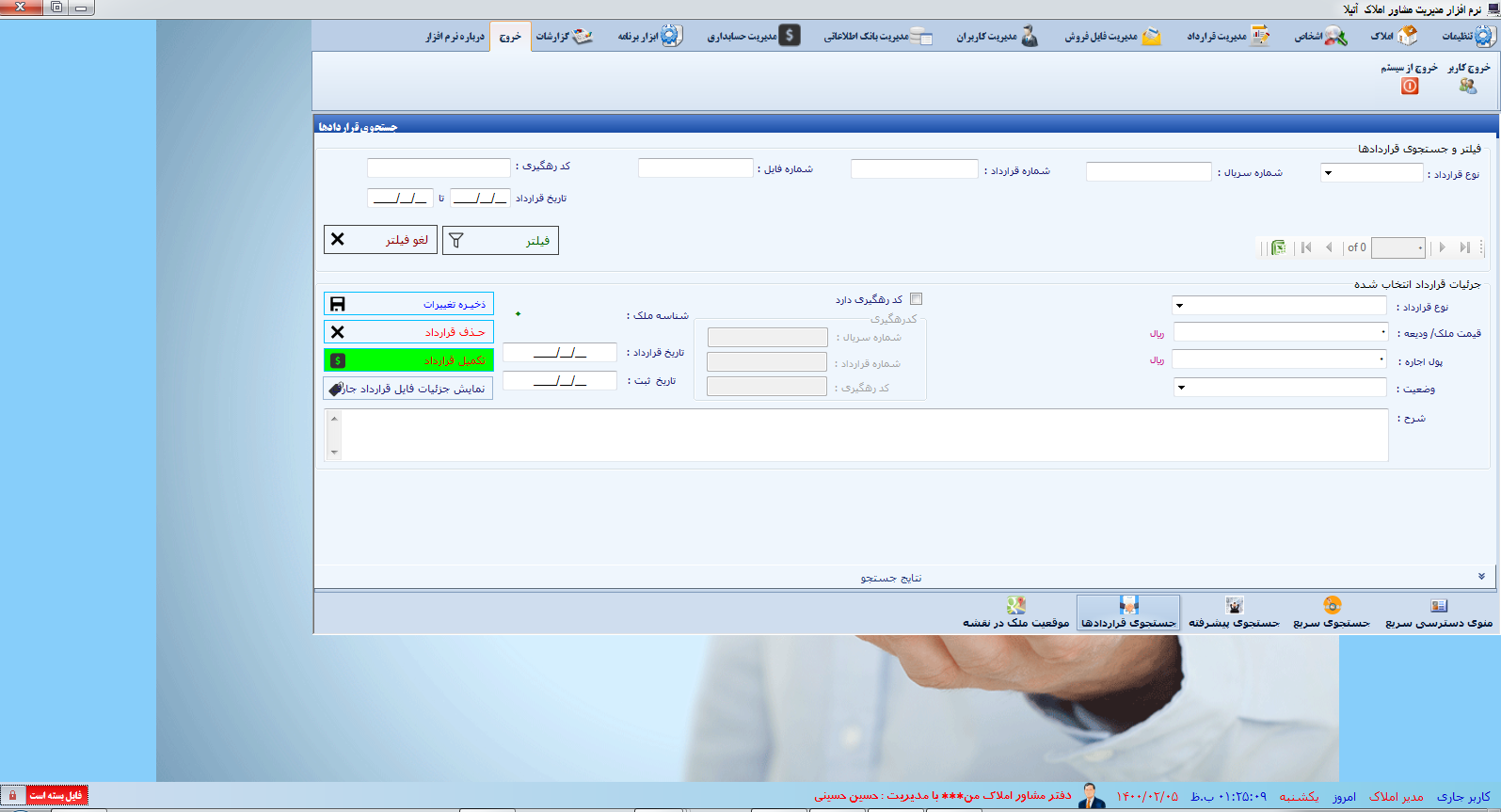Click the قیمت ملک/ودیعه amount field

1281,332
